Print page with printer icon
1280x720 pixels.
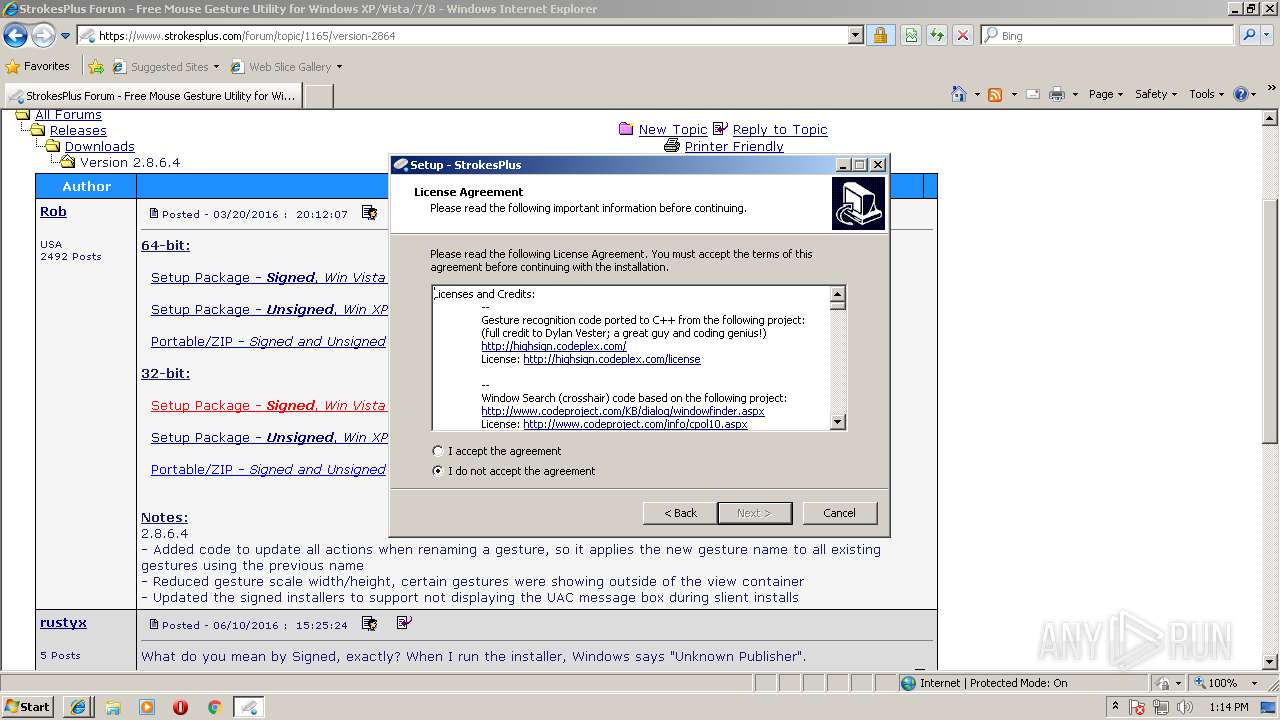pos(1058,94)
